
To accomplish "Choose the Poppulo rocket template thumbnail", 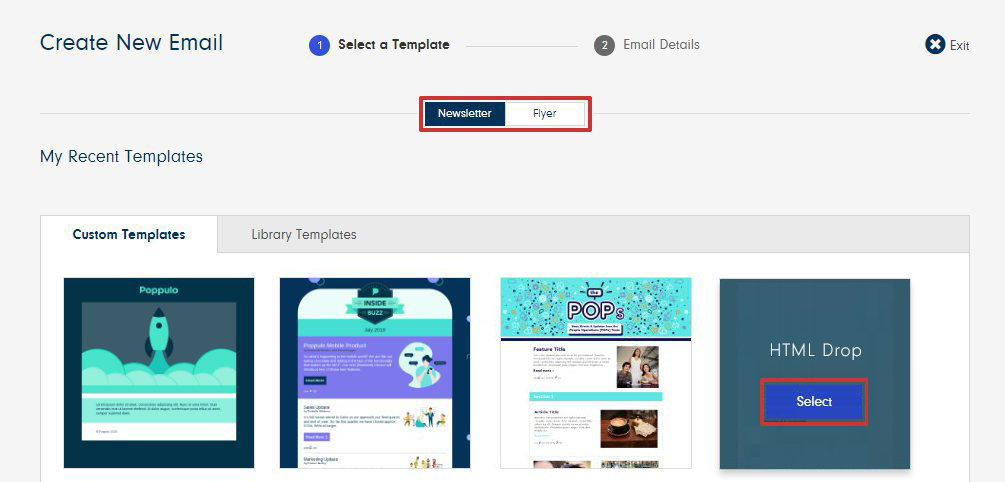I will tap(159, 373).
